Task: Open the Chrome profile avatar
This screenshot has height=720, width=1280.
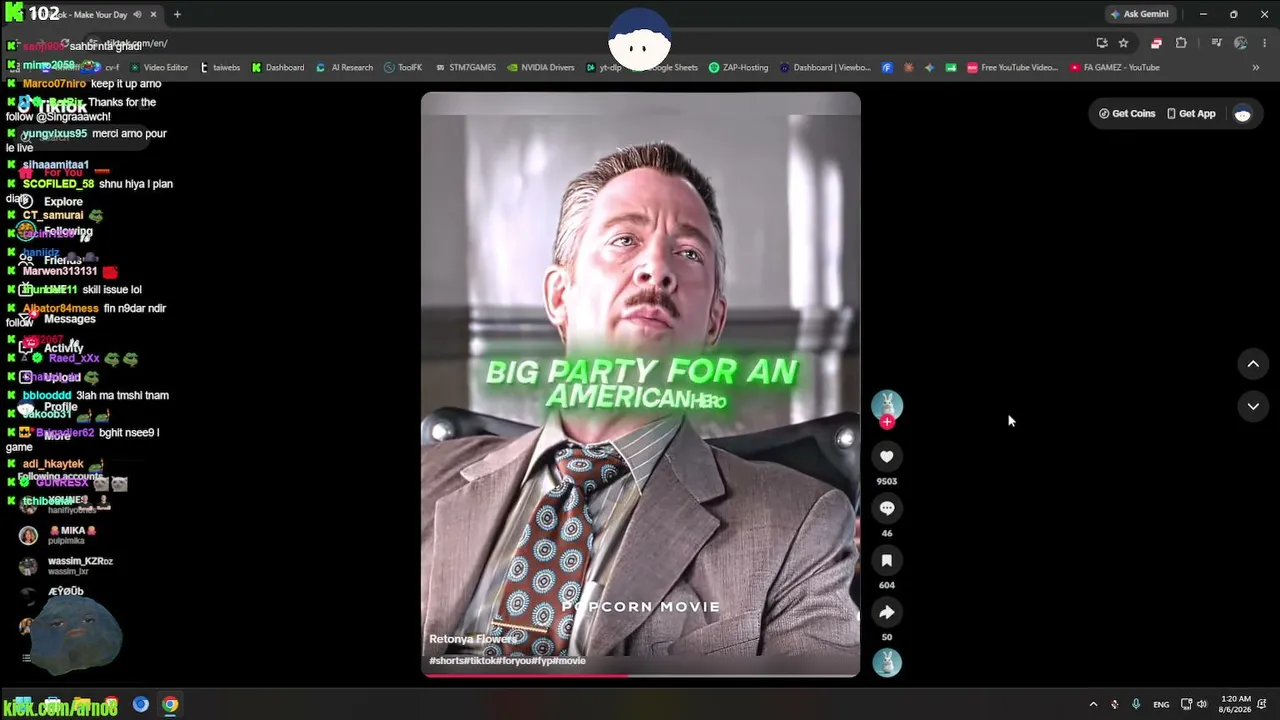Action: [1241, 43]
